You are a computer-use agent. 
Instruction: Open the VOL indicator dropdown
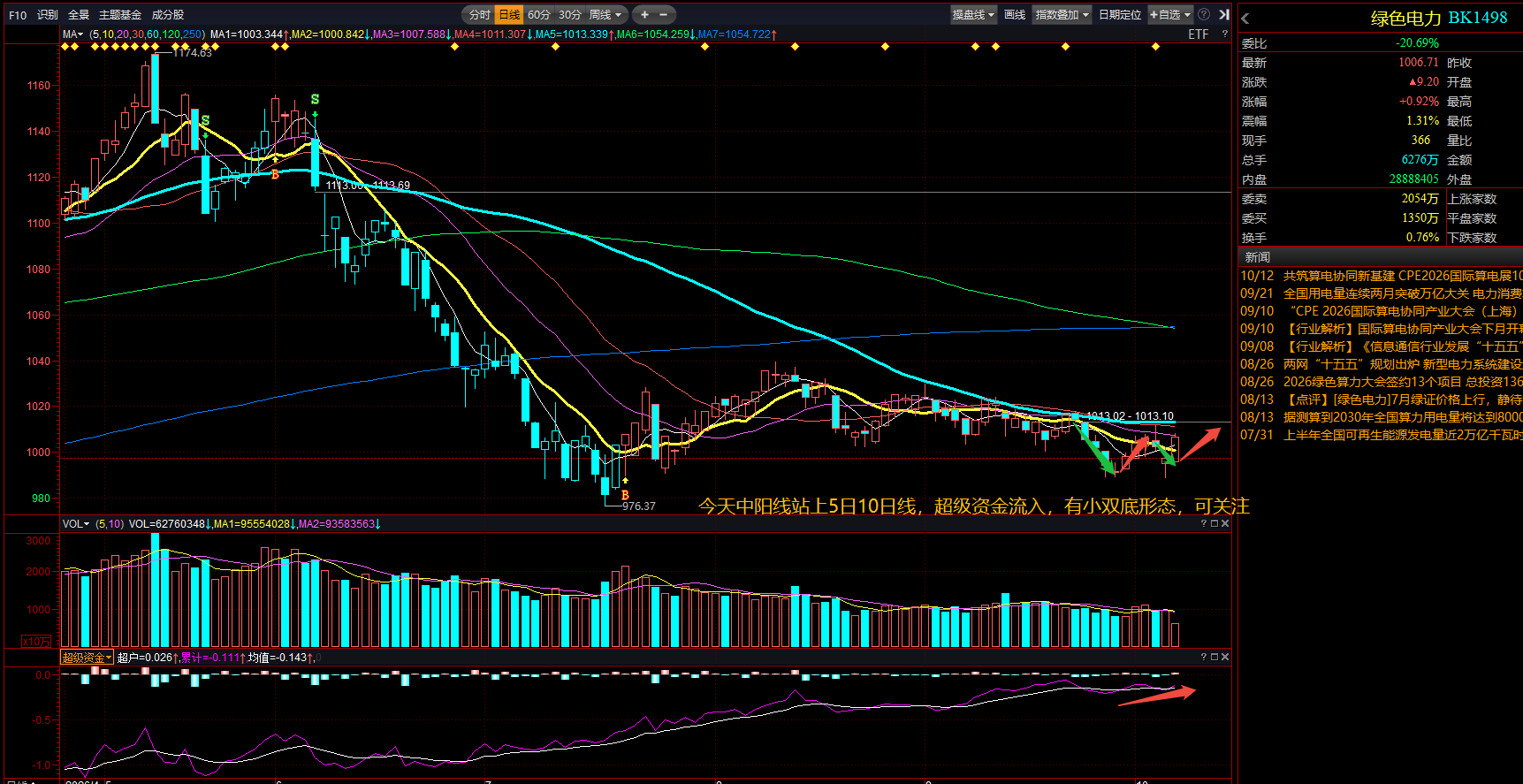(76, 524)
